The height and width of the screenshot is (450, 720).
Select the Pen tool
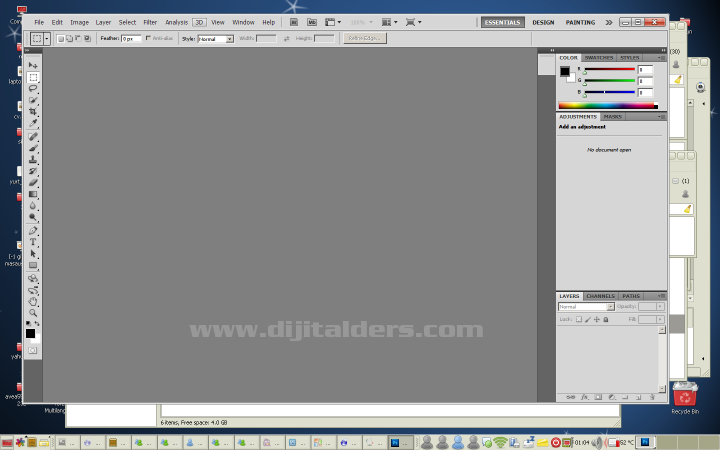point(33,231)
